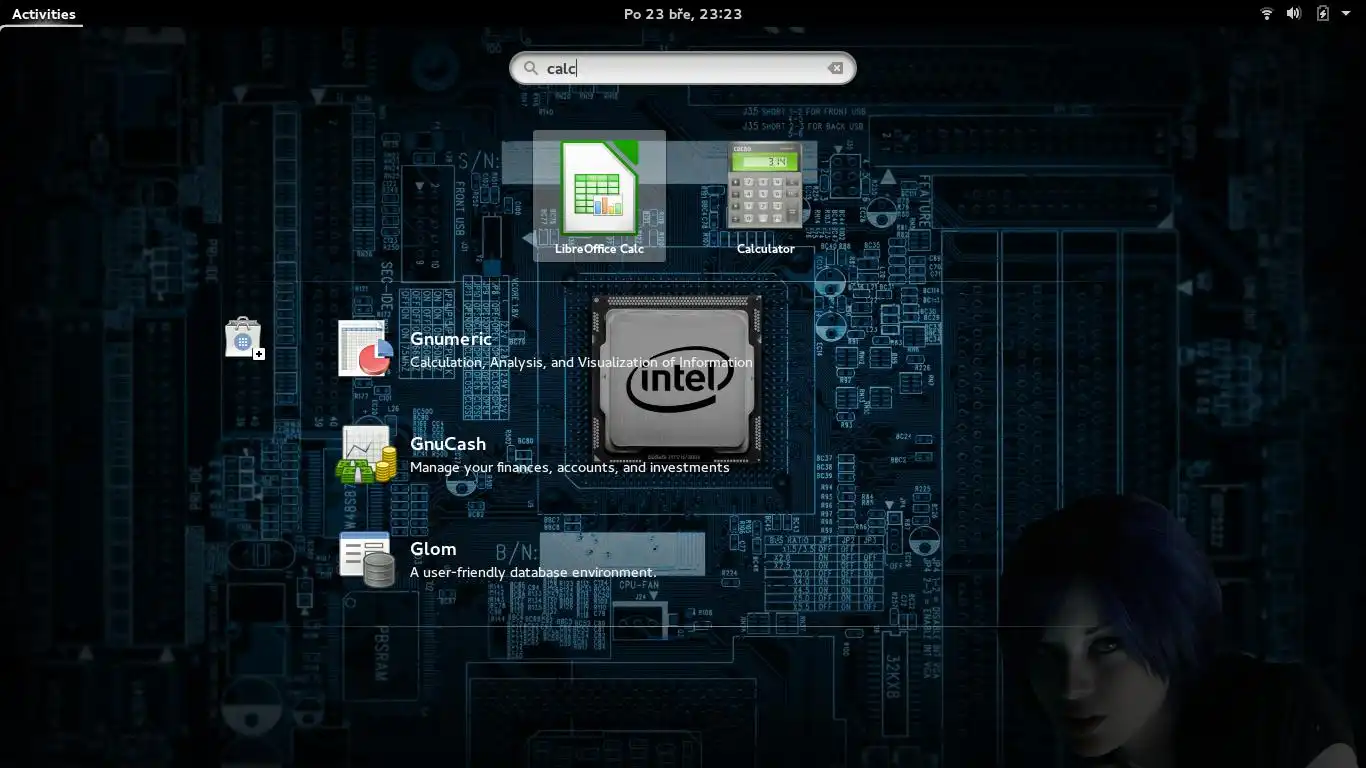Open the Gnumeric spreadsheet icon
The height and width of the screenshot is (768, 1366).
coord(366,348)
